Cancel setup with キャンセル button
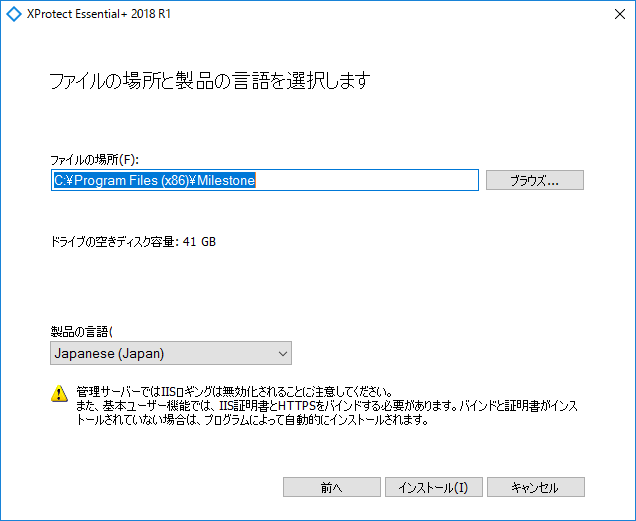Screen dimensions: 636x521 535,487
